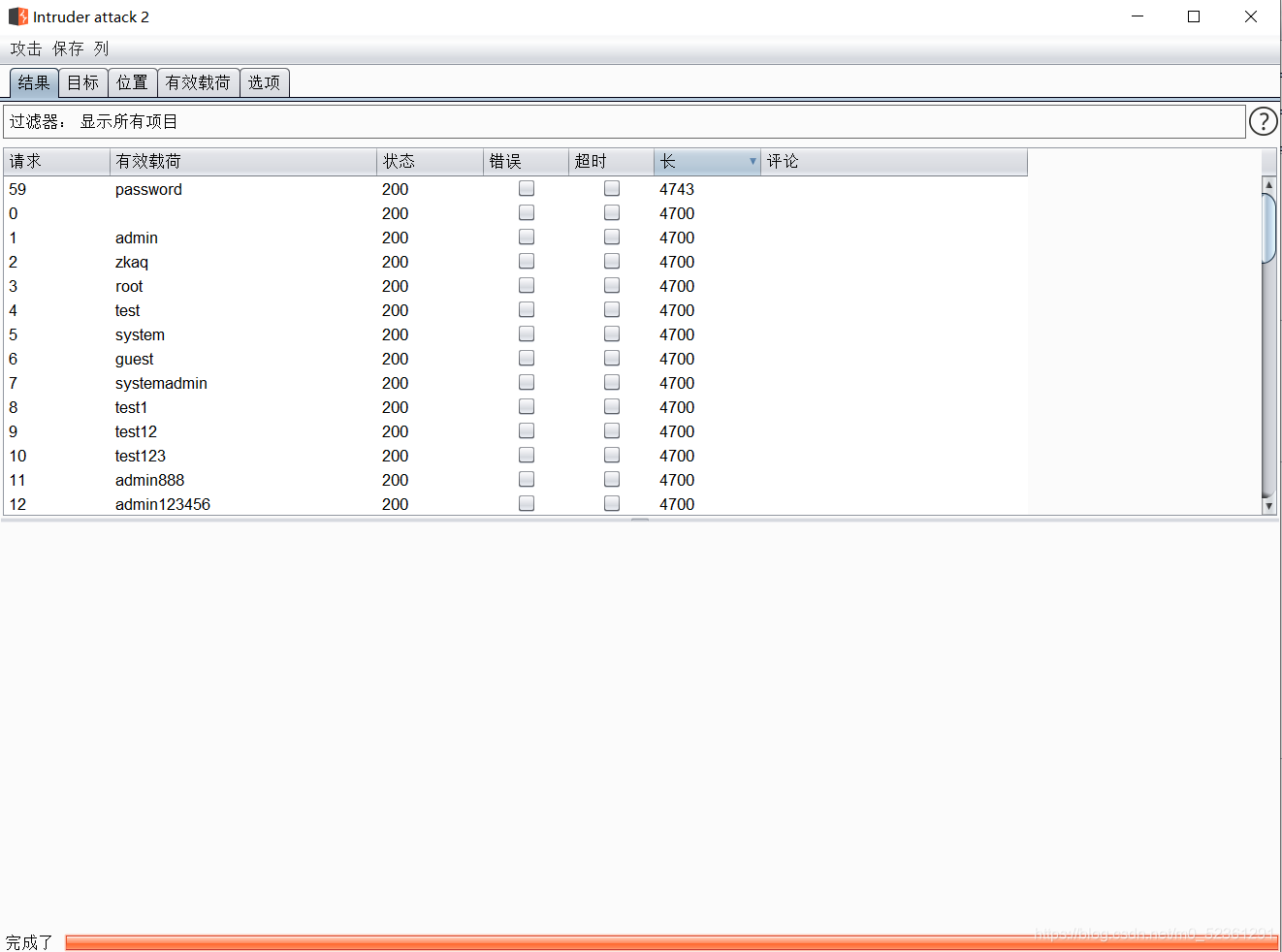Select the admin payload row

click(x=515, y=238)
